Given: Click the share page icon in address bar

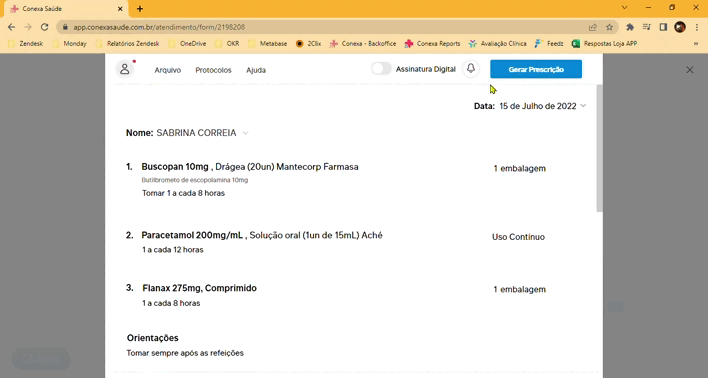Looking at the screenshot, I should [593, 27].
